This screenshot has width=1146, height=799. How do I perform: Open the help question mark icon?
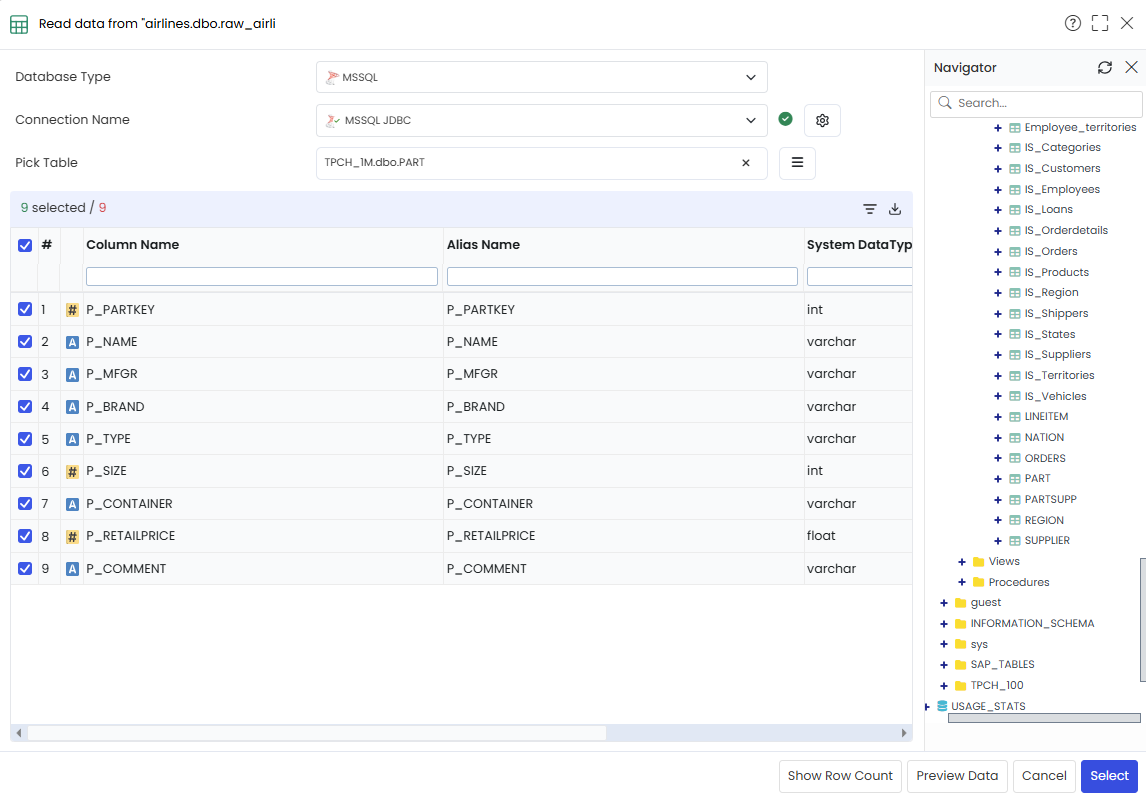coord(1072,23)
